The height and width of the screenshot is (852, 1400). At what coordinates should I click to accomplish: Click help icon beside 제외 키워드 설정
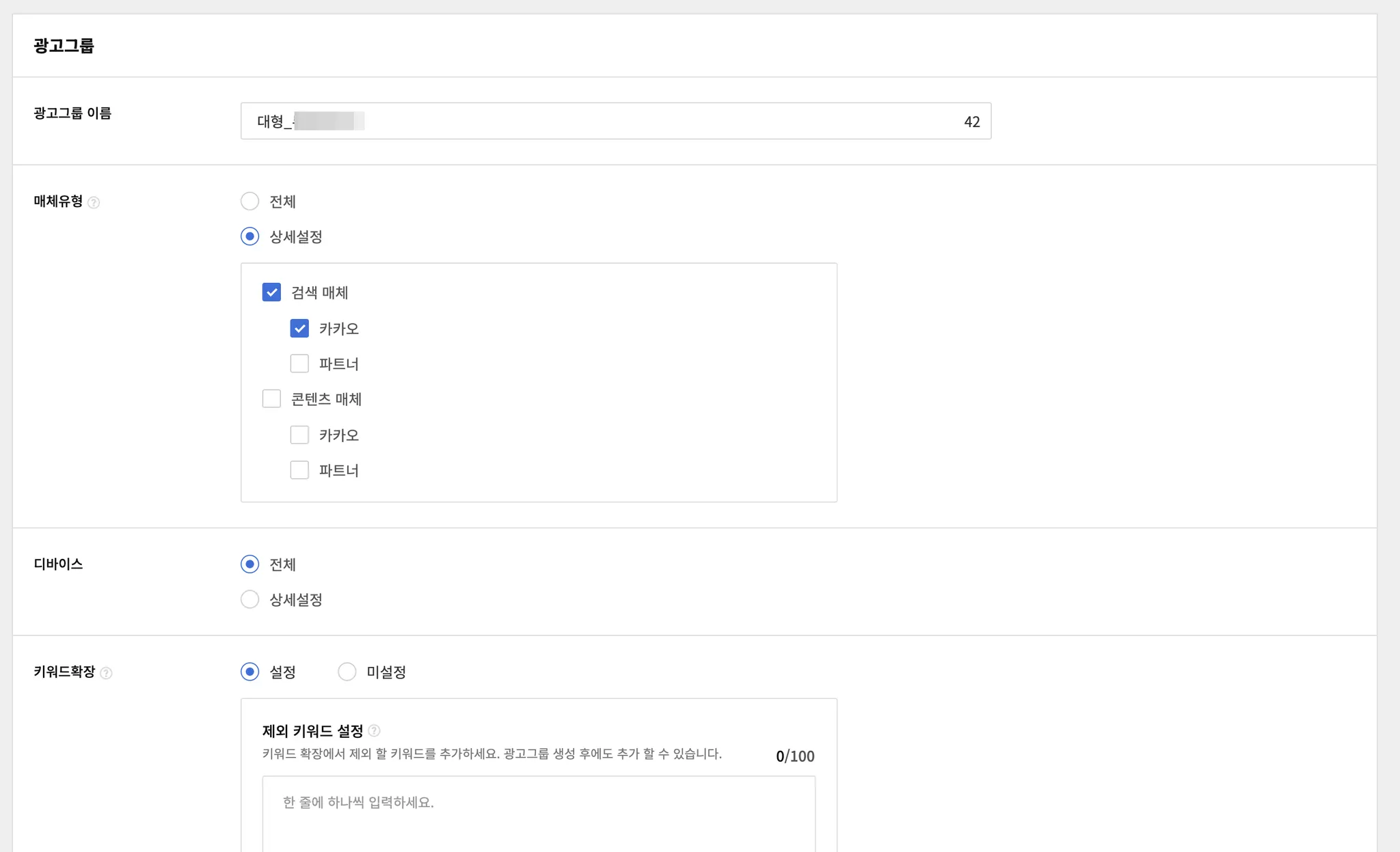374,731
